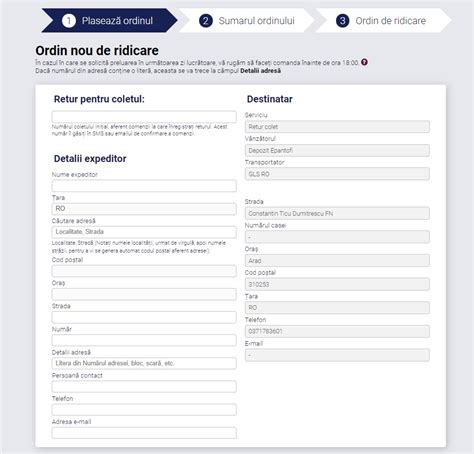This screenshot has height=454, width=474.
Task: Click the Serviciu field showing Retur colet
Action: tap(337, 127)
